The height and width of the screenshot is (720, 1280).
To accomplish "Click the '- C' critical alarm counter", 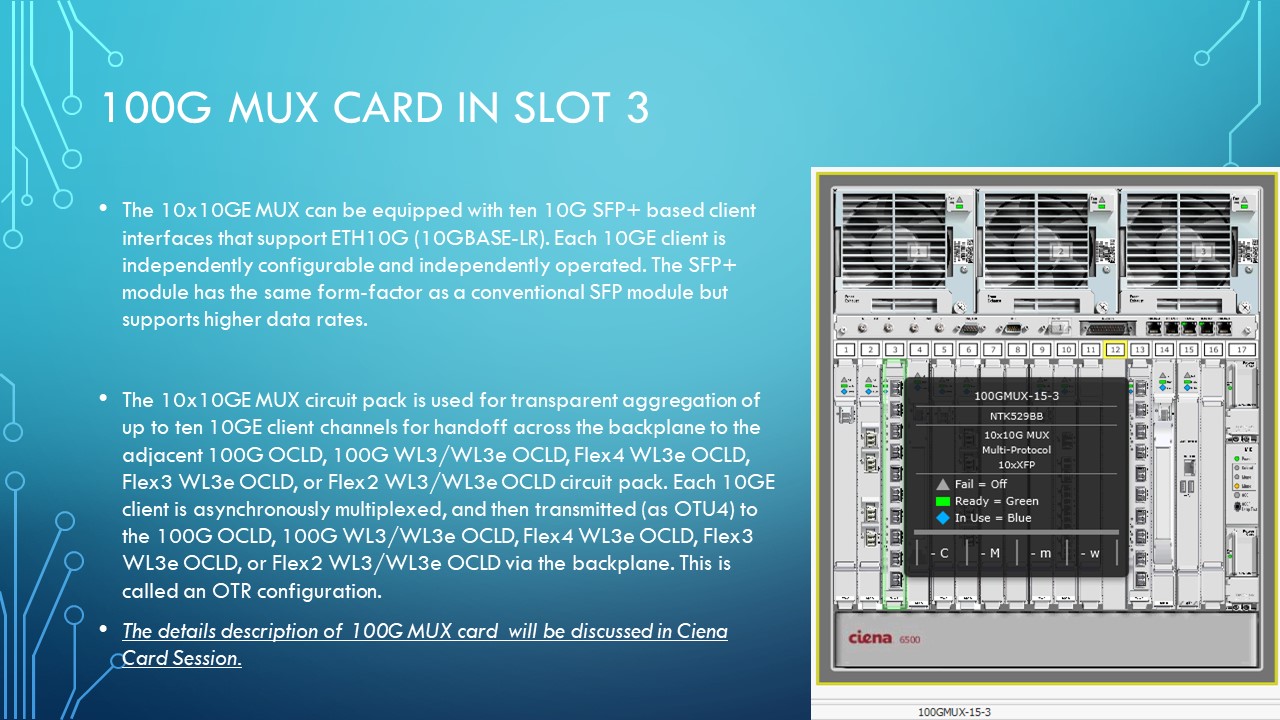I will (x=940, y=553).
